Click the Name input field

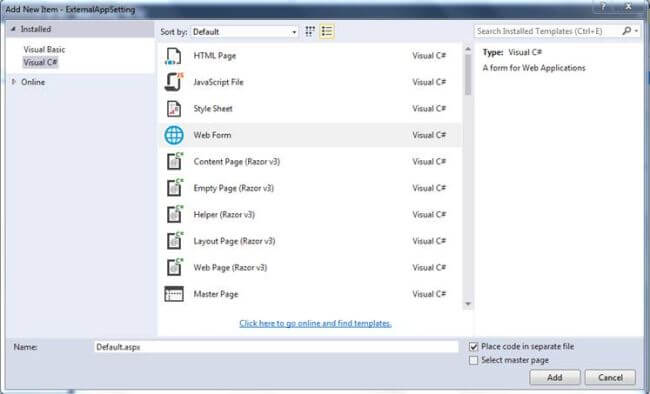click(x=276, y=347)
